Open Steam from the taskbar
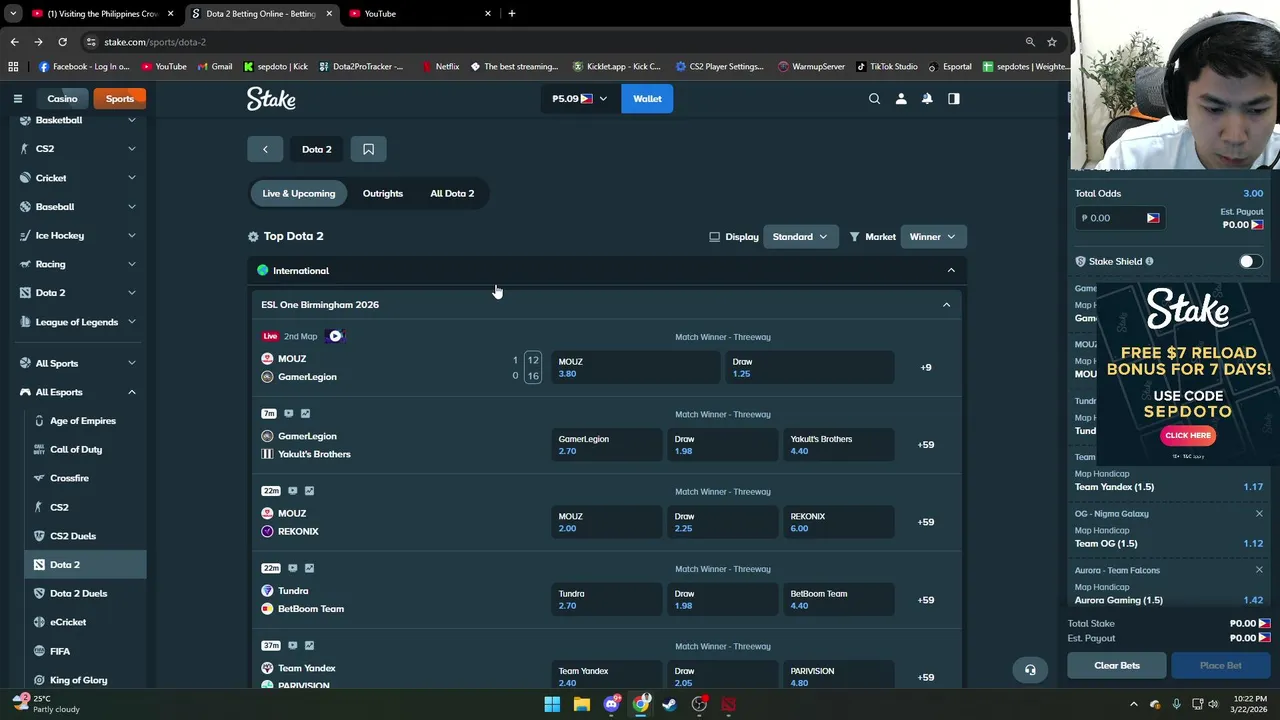This screenshot has height=720, width=1280. click(670, 704)
